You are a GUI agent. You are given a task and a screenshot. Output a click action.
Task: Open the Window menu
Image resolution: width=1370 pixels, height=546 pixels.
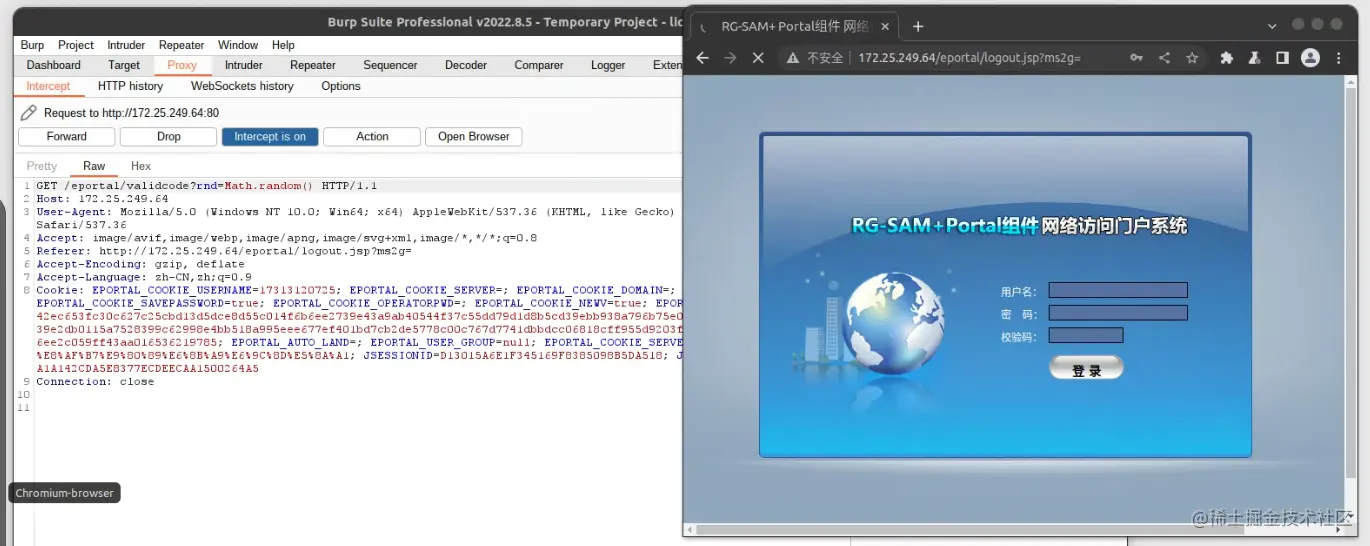click(x=238, y=45)
